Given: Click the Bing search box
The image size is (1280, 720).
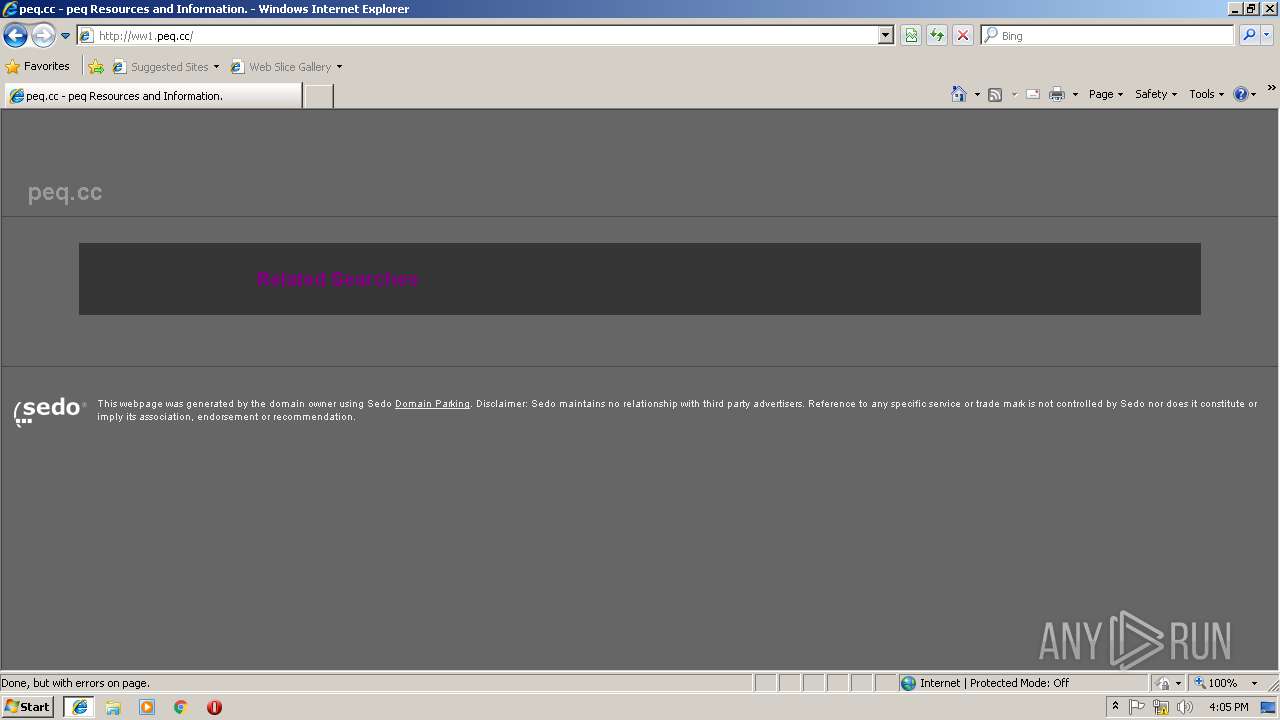Looking at the screenshot, I should coord(1108,35).
